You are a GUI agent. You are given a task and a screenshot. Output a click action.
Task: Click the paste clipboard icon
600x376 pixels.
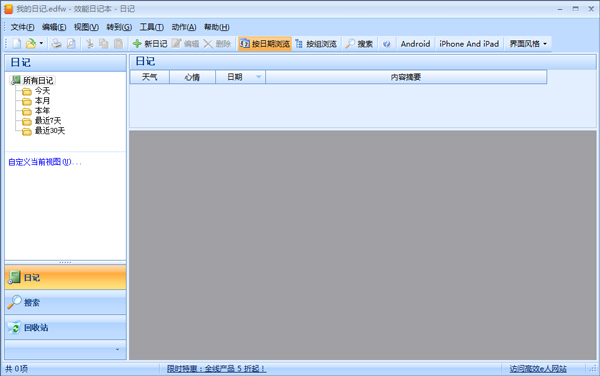pos(119,44)
